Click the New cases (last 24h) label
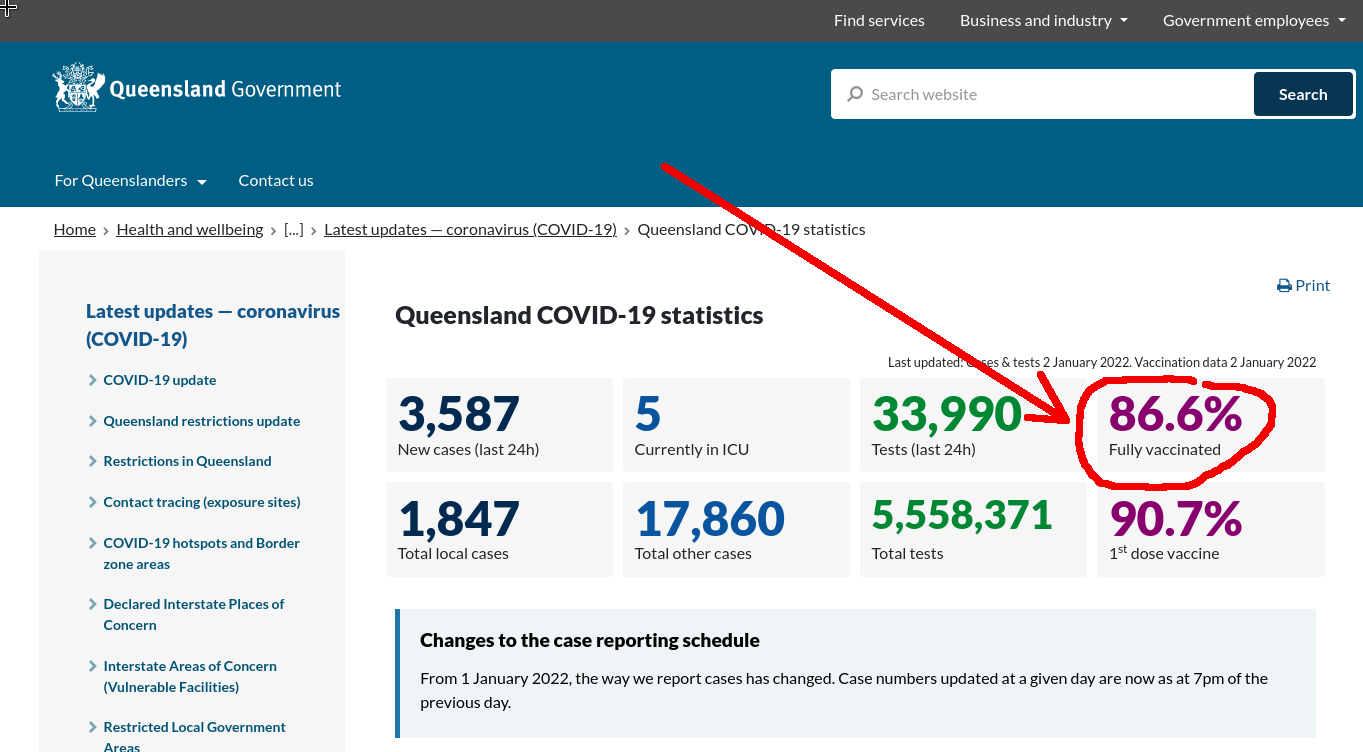Image resolution: width=1363 pixels, height=752 pixels. (468, 450)
